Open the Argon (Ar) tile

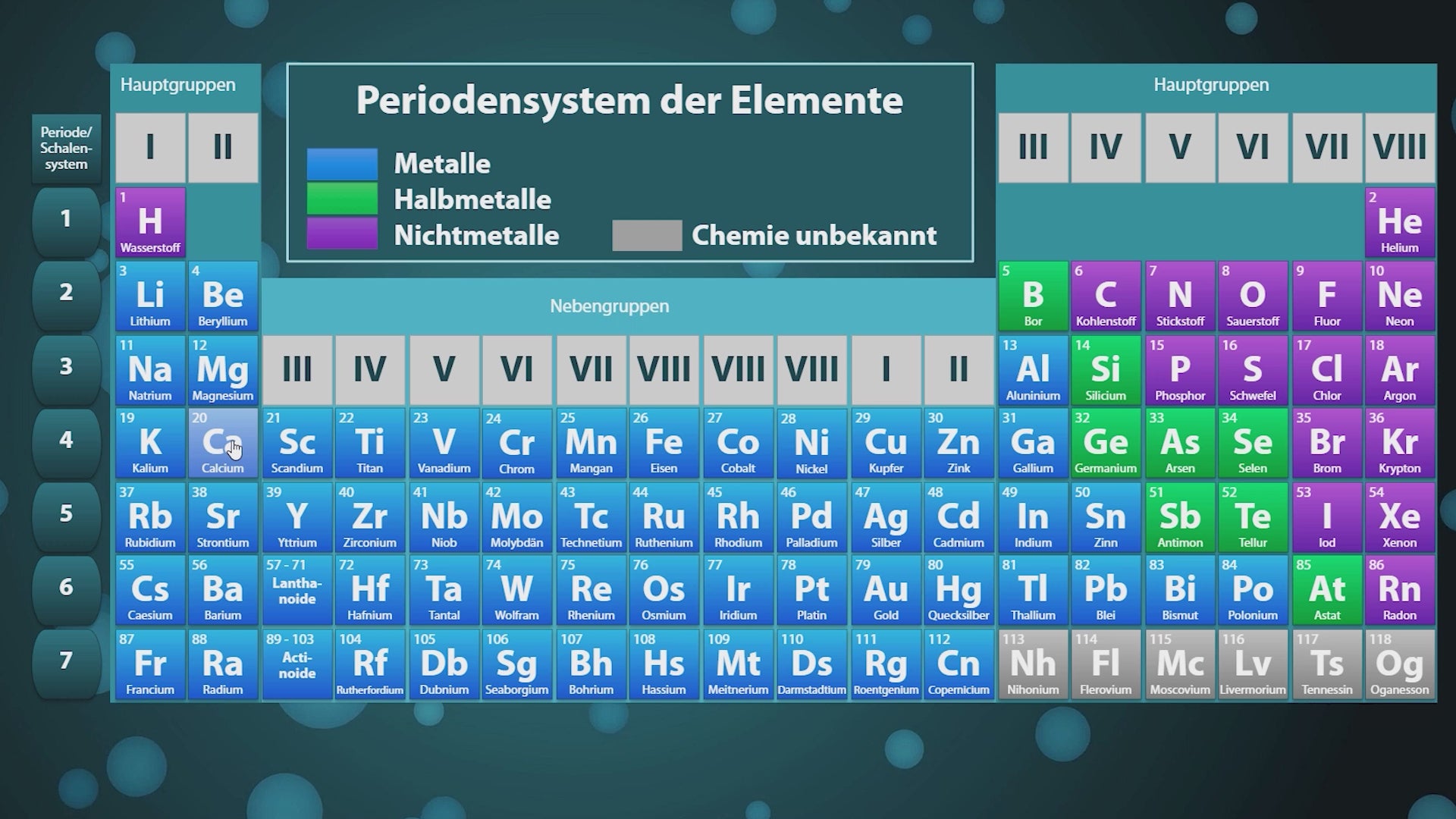(1400, 370)
